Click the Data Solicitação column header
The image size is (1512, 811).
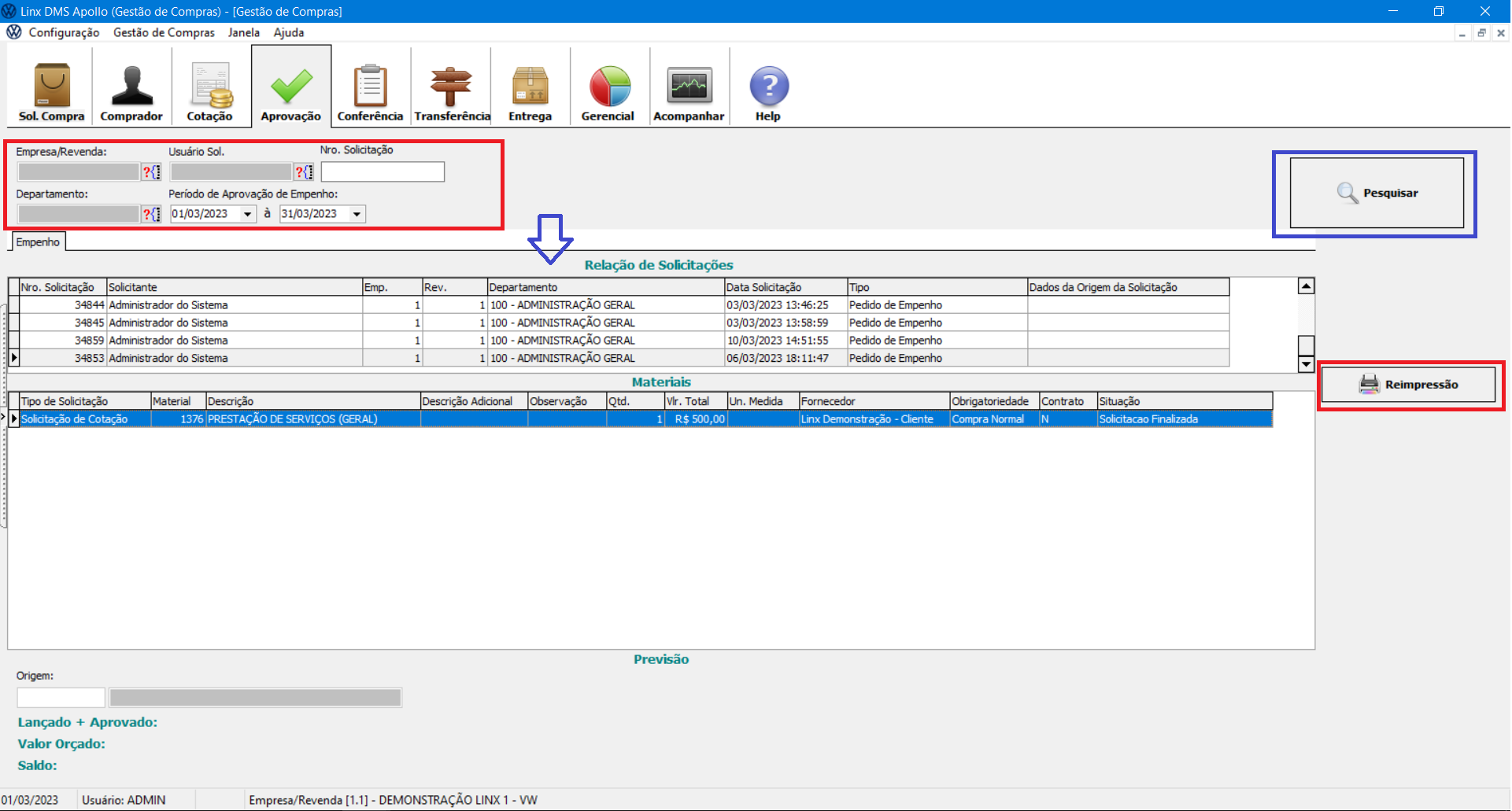786,288
